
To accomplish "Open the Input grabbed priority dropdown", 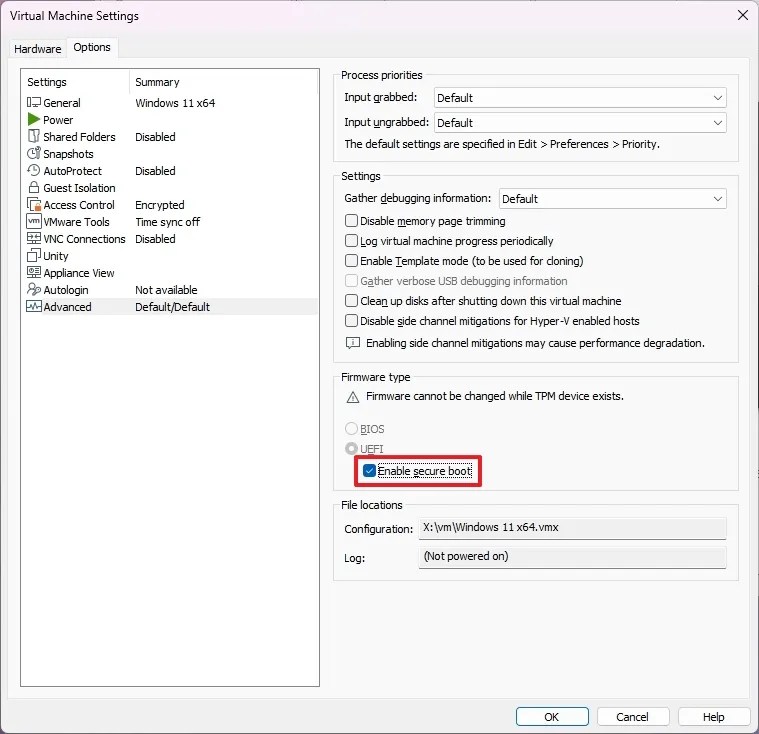I will pos(580,98).
